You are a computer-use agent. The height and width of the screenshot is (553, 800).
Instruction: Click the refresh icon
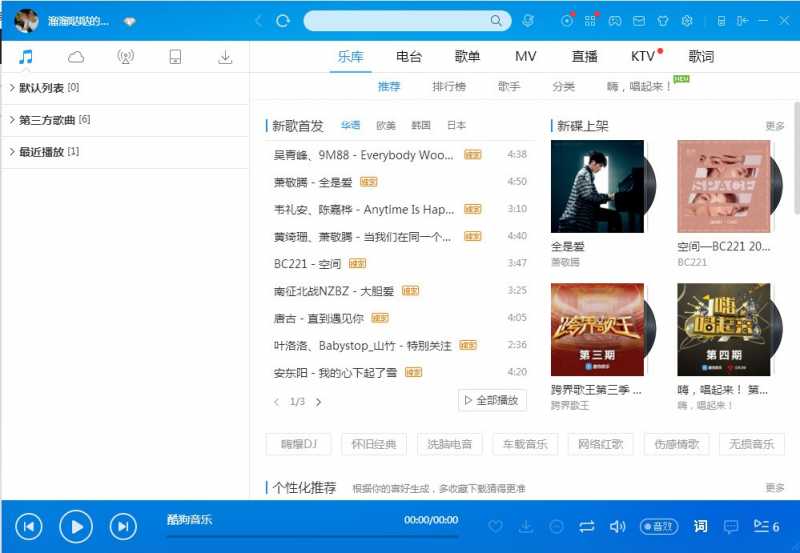pos(283,21)
